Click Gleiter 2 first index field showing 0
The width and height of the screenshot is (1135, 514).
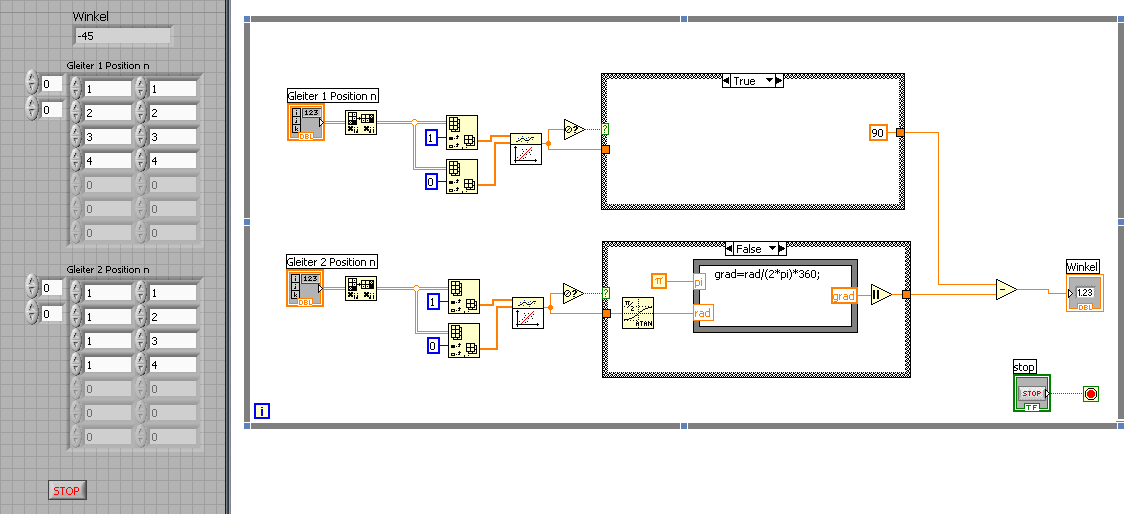(51, 287)
